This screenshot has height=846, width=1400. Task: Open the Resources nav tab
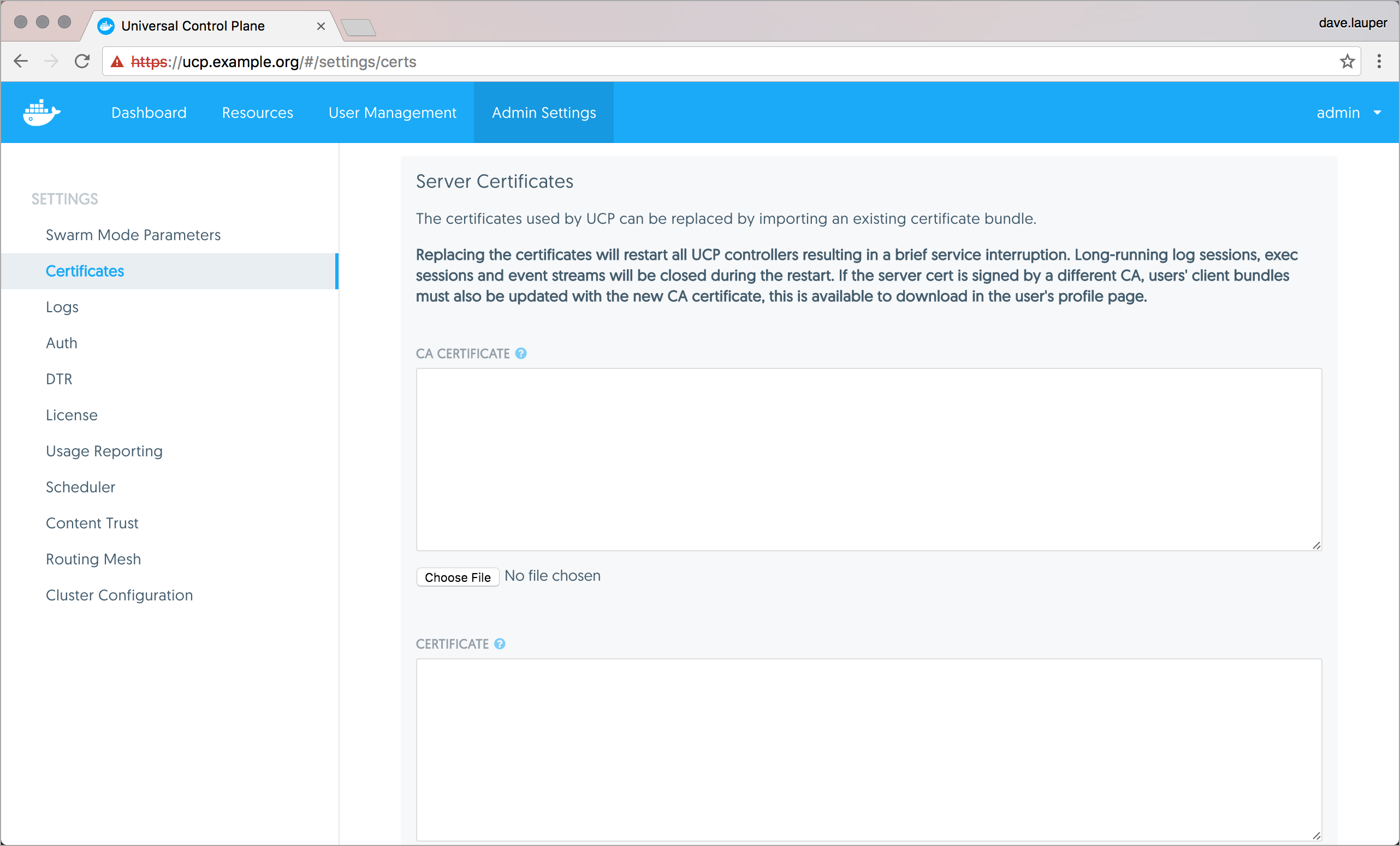coord(257,112)
